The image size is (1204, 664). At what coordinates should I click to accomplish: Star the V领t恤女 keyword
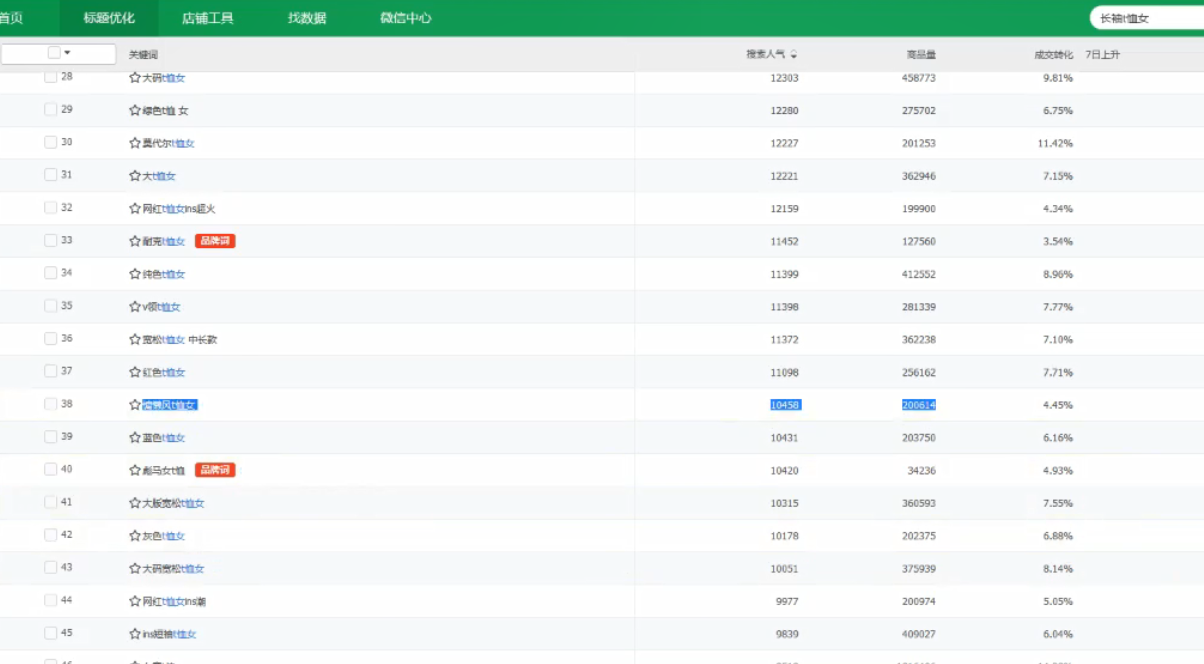click(x=135, y=307)
